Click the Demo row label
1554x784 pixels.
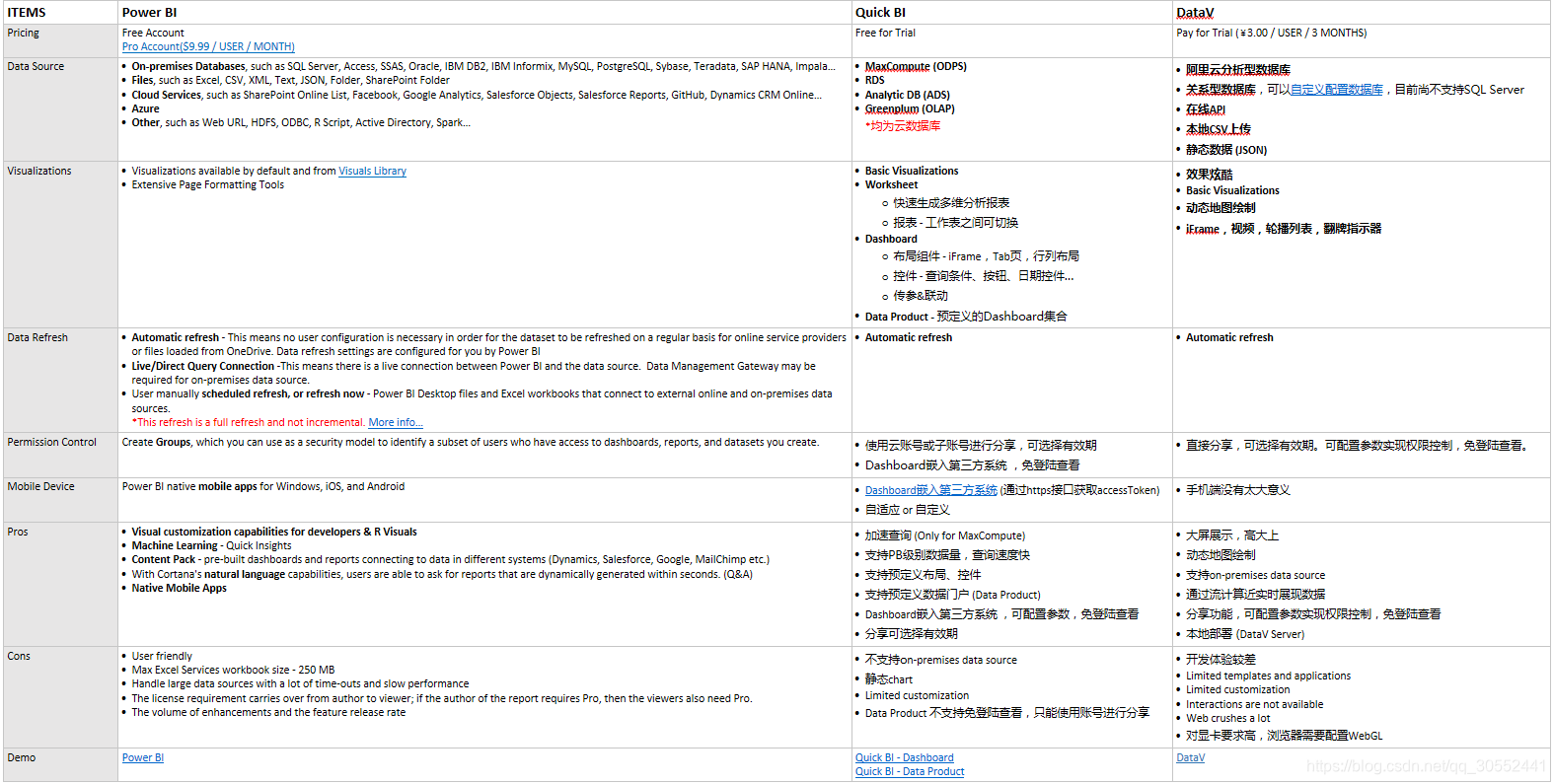pos(22,757)
